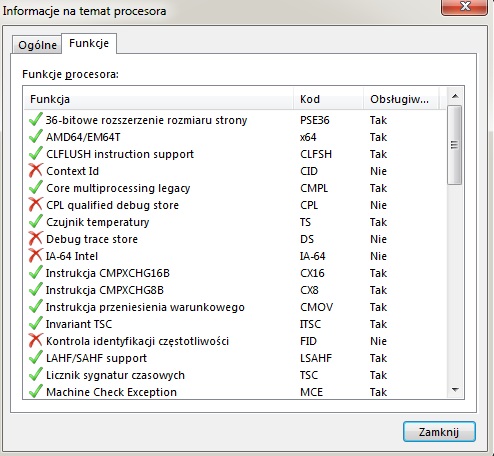Select the Funkcje tab

pos(89,43)
